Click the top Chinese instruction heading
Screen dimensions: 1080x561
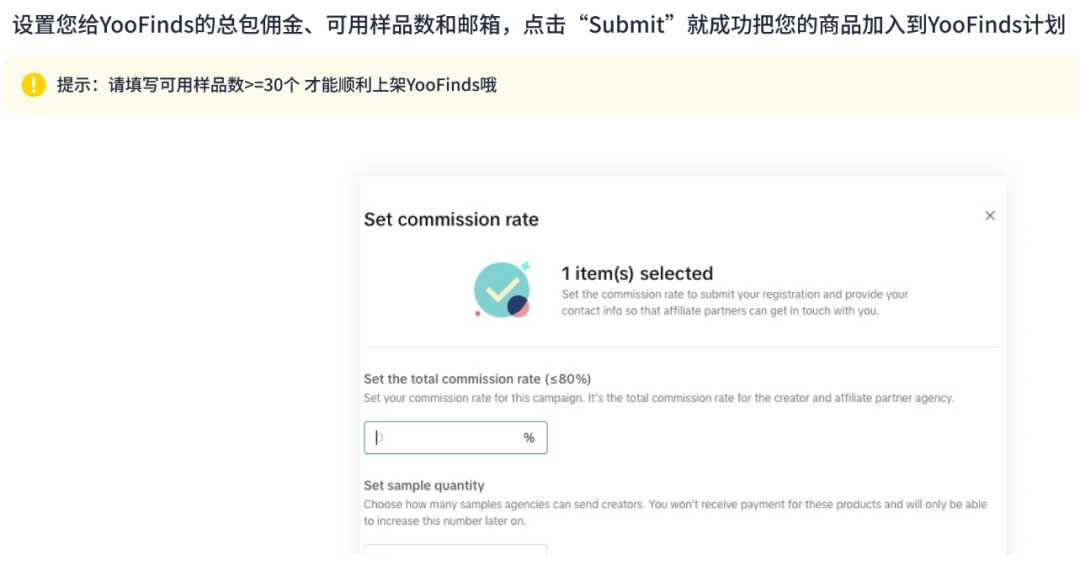tap(538, 25)
